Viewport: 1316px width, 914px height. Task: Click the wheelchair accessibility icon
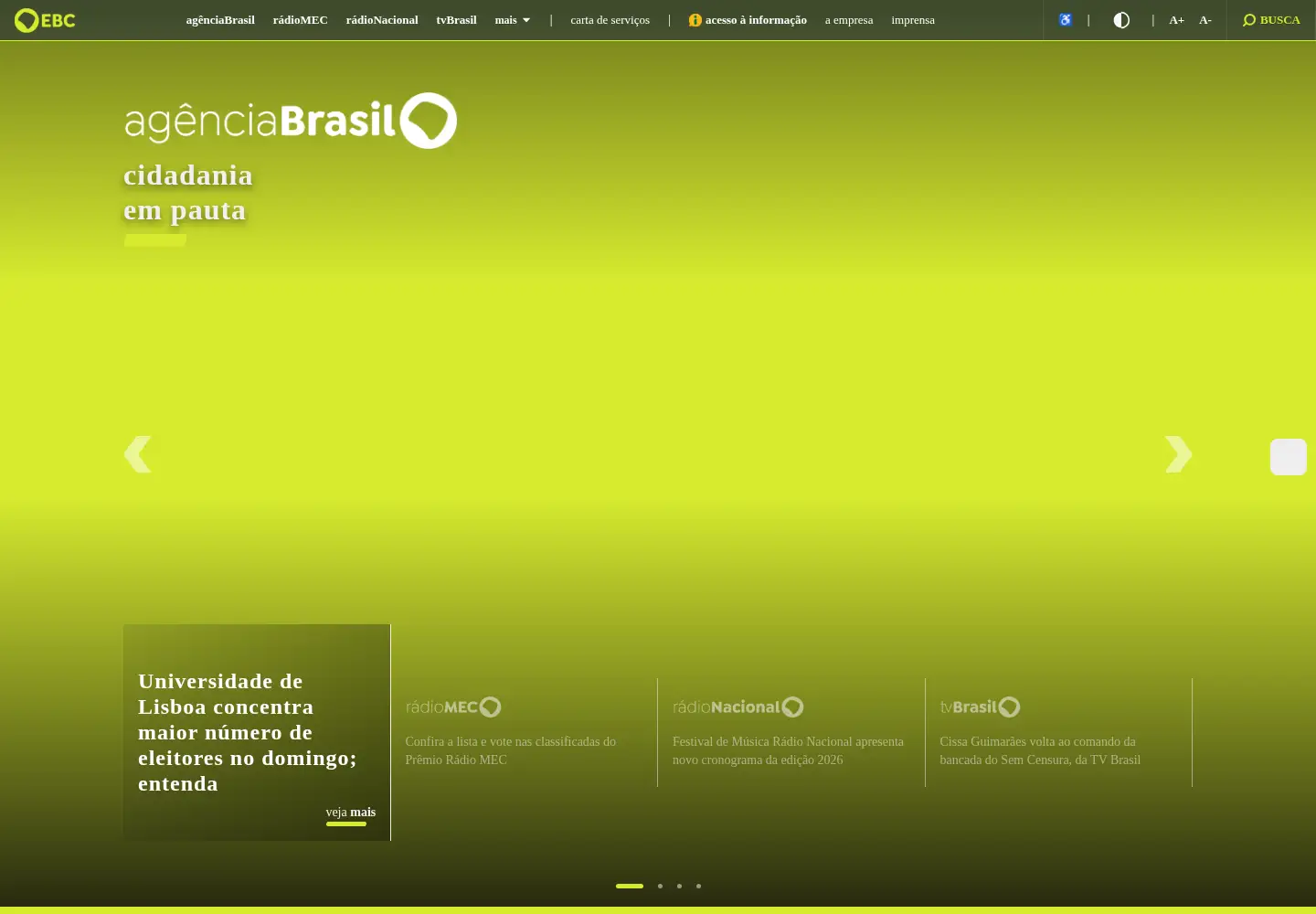pos(1065,20)
